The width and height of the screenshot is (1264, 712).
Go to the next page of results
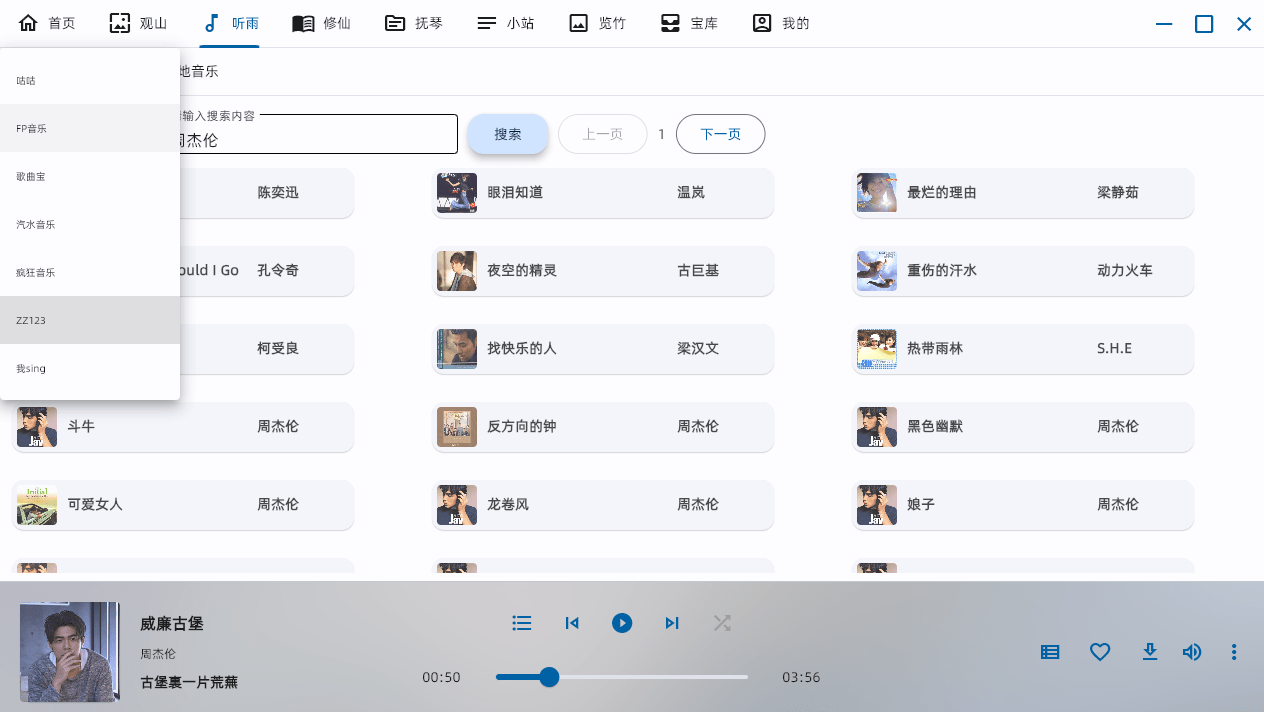(x=720, y=133)
